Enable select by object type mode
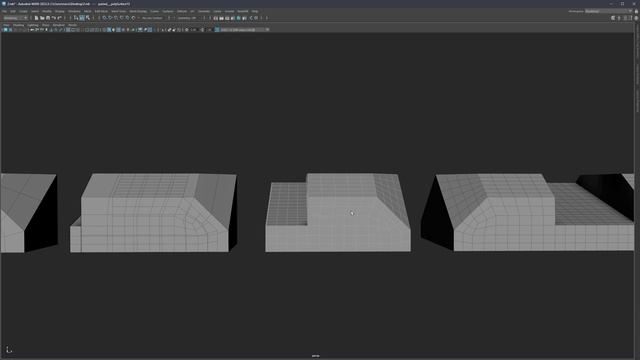 82,18
